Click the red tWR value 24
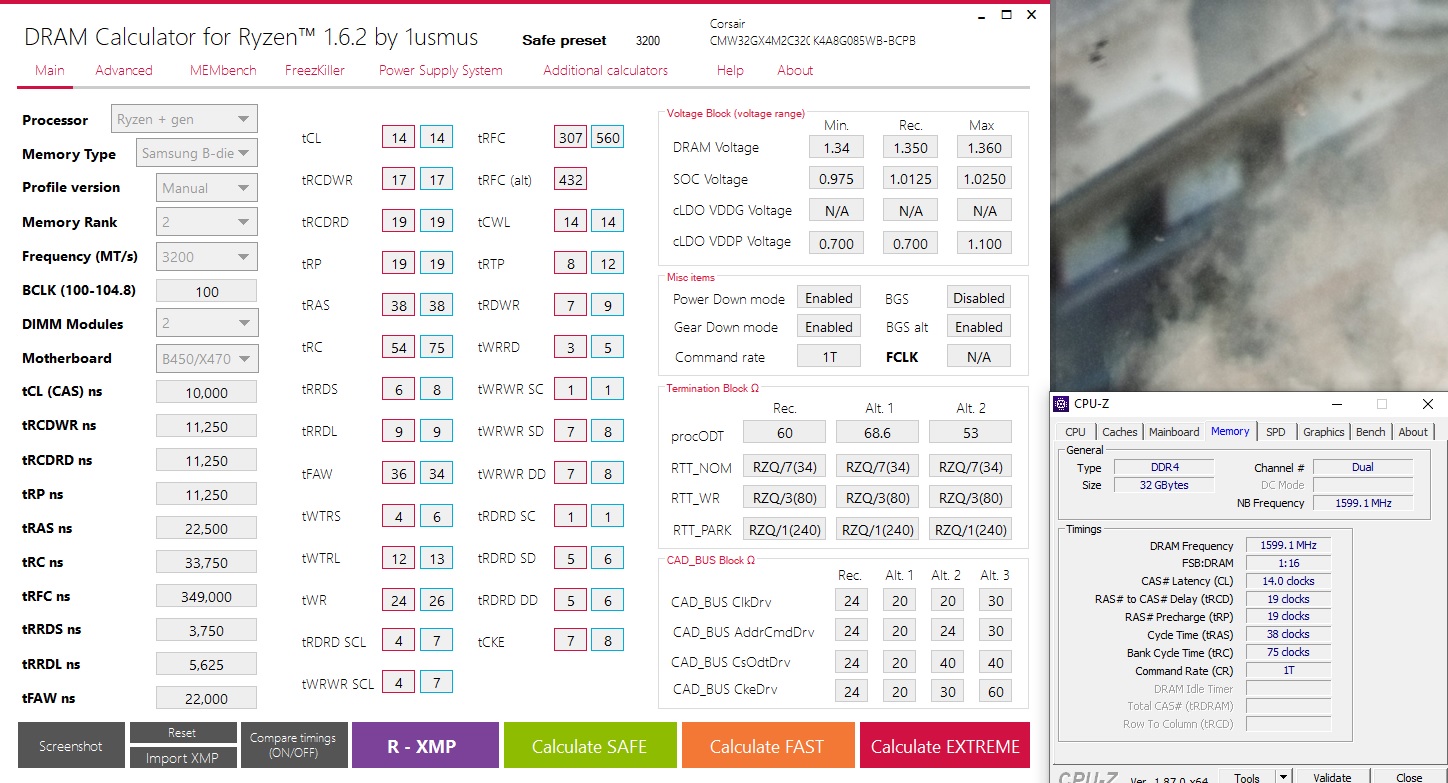 (399, 600)
